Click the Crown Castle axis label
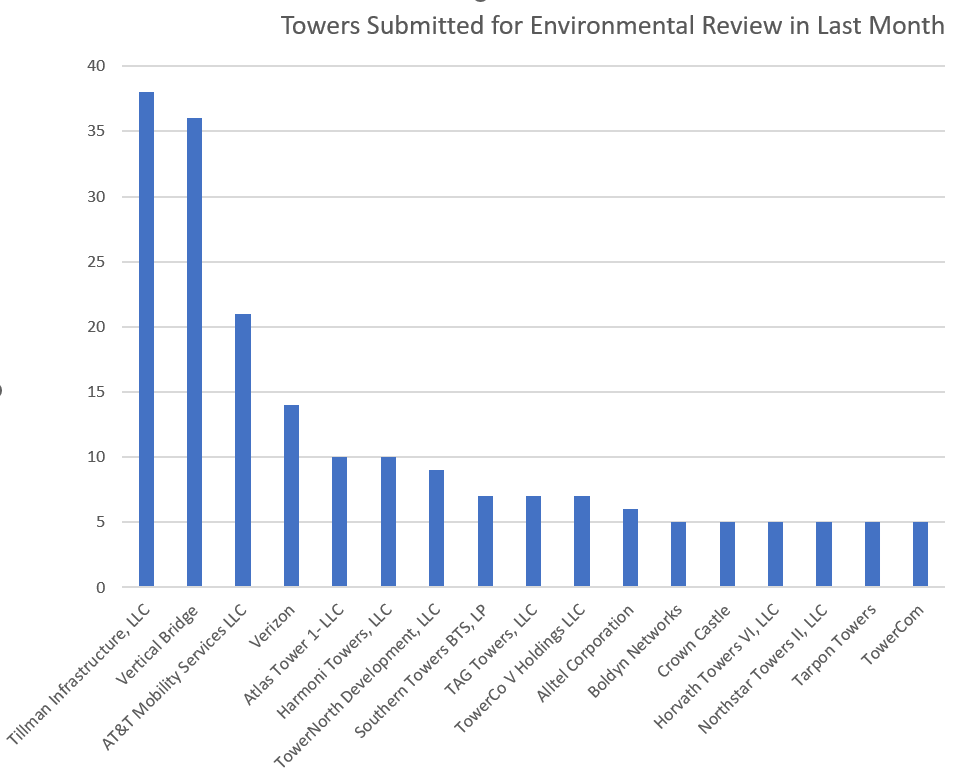The height and width of the screenshot is (772, 960). [x=694, y=641]
